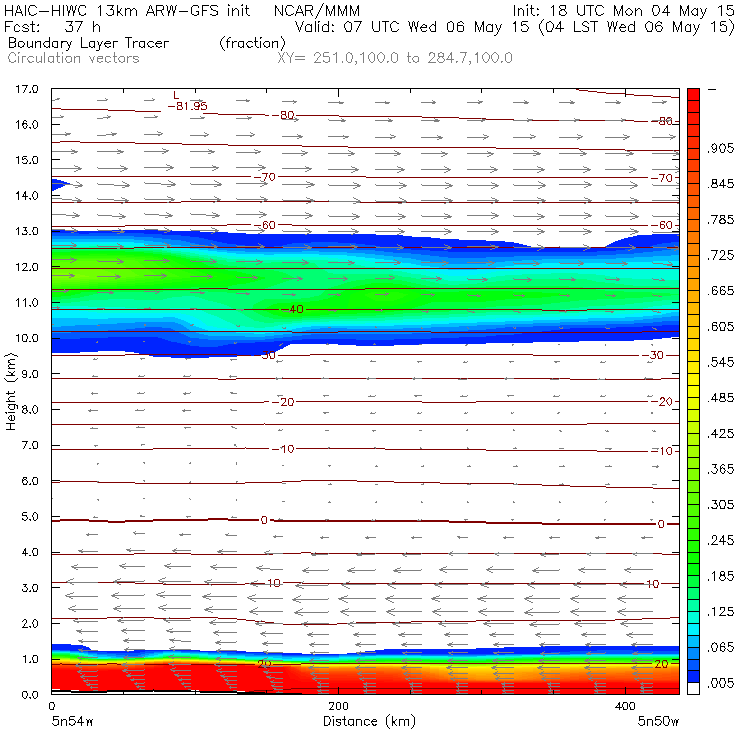
Task: Click the '5.0' height tick label
Action: [30, 517]
